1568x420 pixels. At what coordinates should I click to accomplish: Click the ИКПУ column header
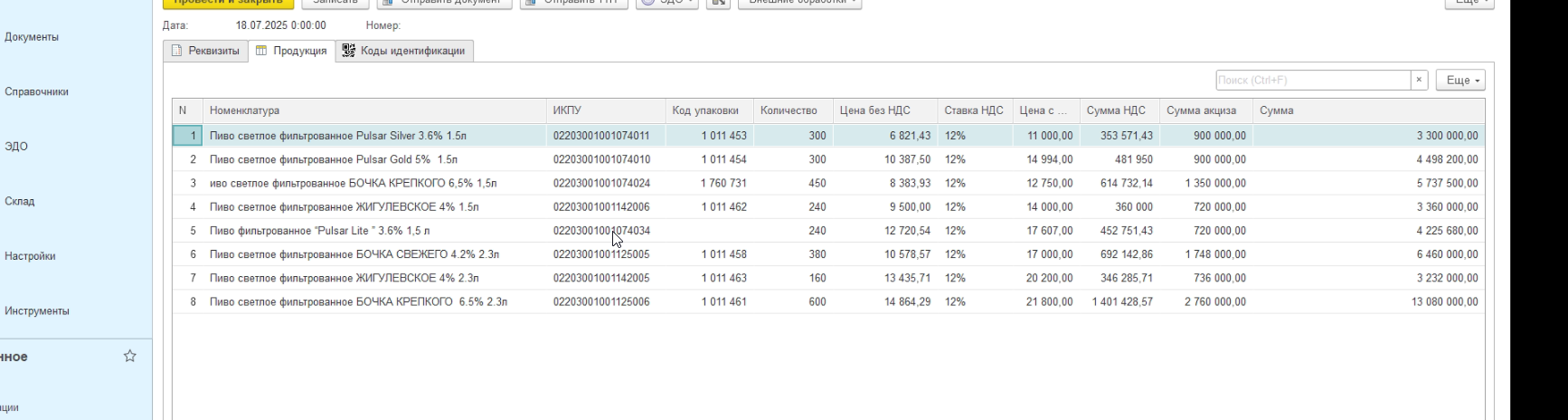[606, 110]
